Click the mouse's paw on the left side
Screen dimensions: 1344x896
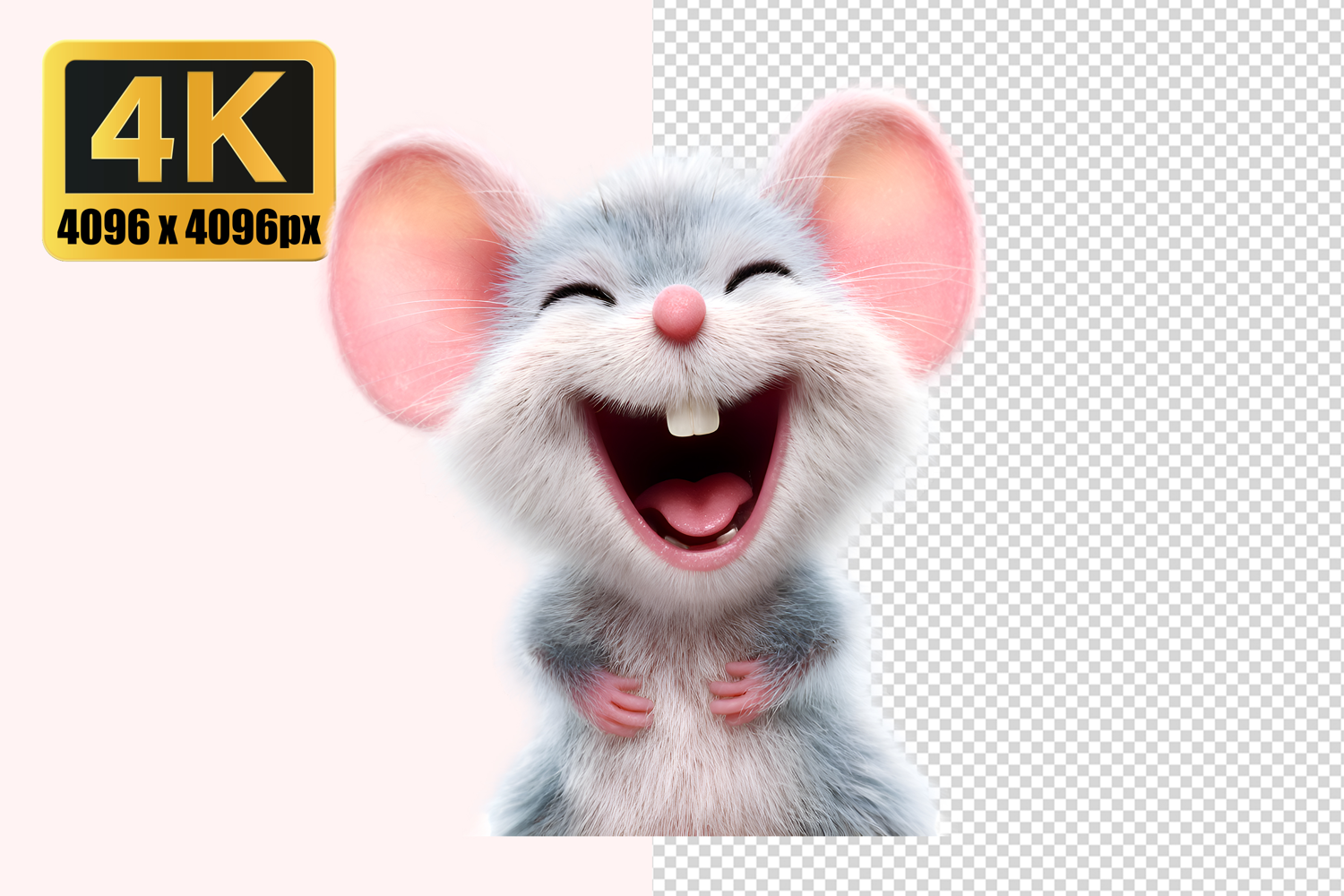click(616, 705)
